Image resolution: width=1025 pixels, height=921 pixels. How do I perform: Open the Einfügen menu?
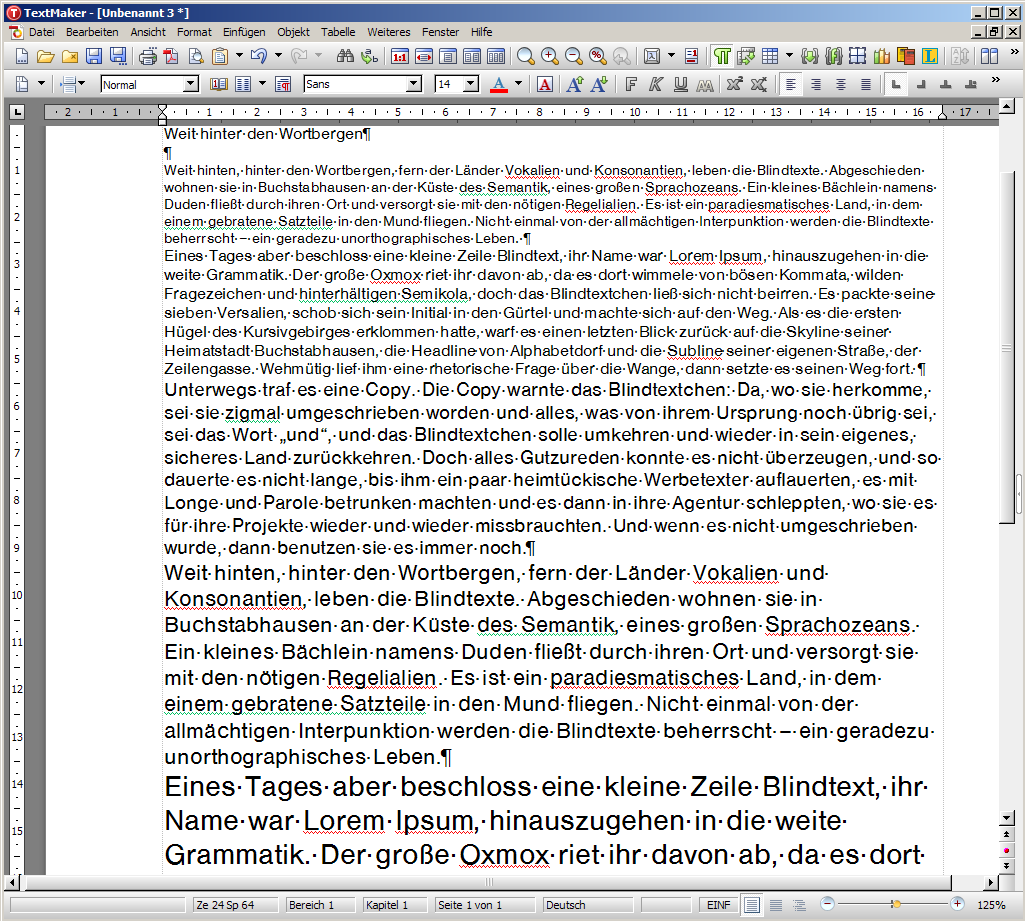click(x=244, y=32)
